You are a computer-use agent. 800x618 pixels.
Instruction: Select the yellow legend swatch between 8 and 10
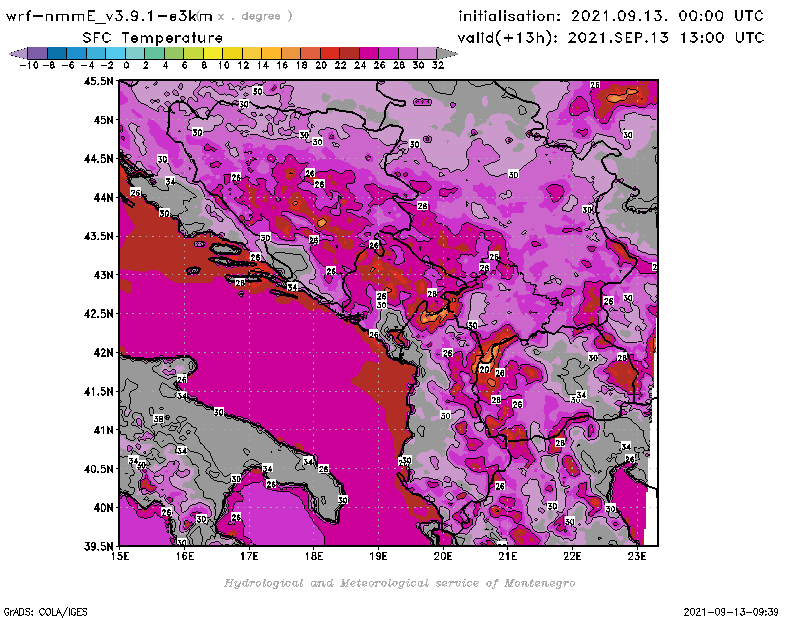[x=213, y=53]
